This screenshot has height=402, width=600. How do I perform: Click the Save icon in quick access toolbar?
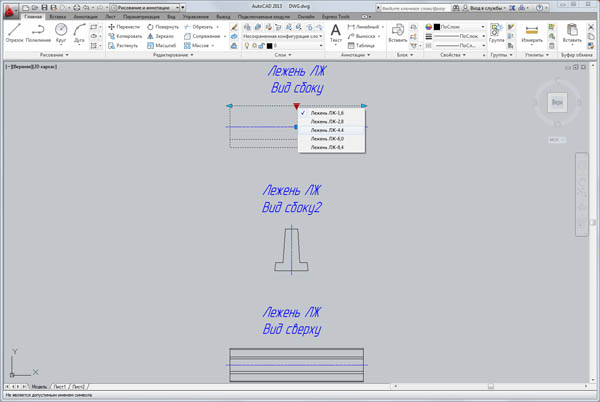pos(44,7)
